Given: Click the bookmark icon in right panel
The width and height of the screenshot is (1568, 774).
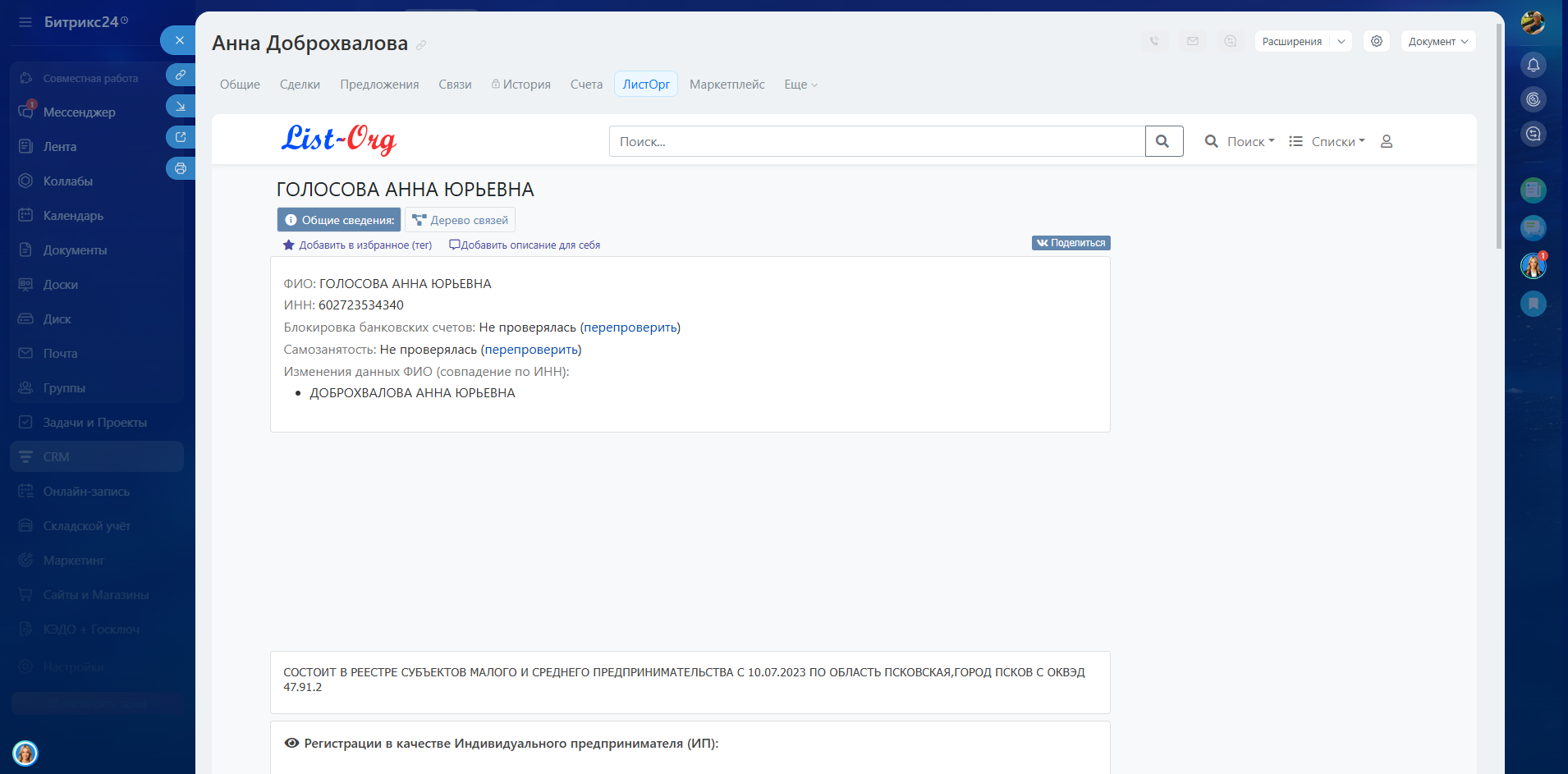Looking at the screenshot, I should point(1533,304).
